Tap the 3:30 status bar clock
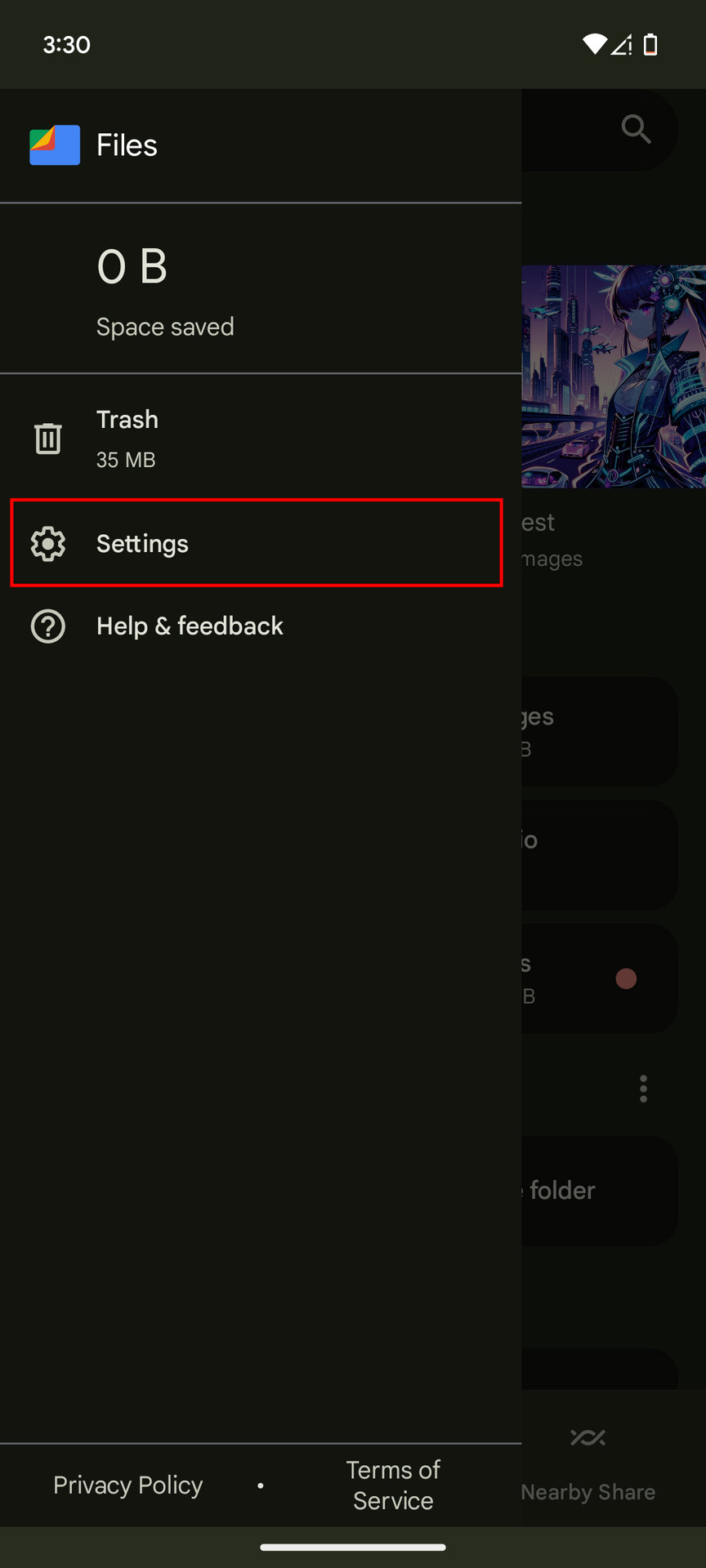Viewport: 706px width, 1568px height. click(67, 45)
